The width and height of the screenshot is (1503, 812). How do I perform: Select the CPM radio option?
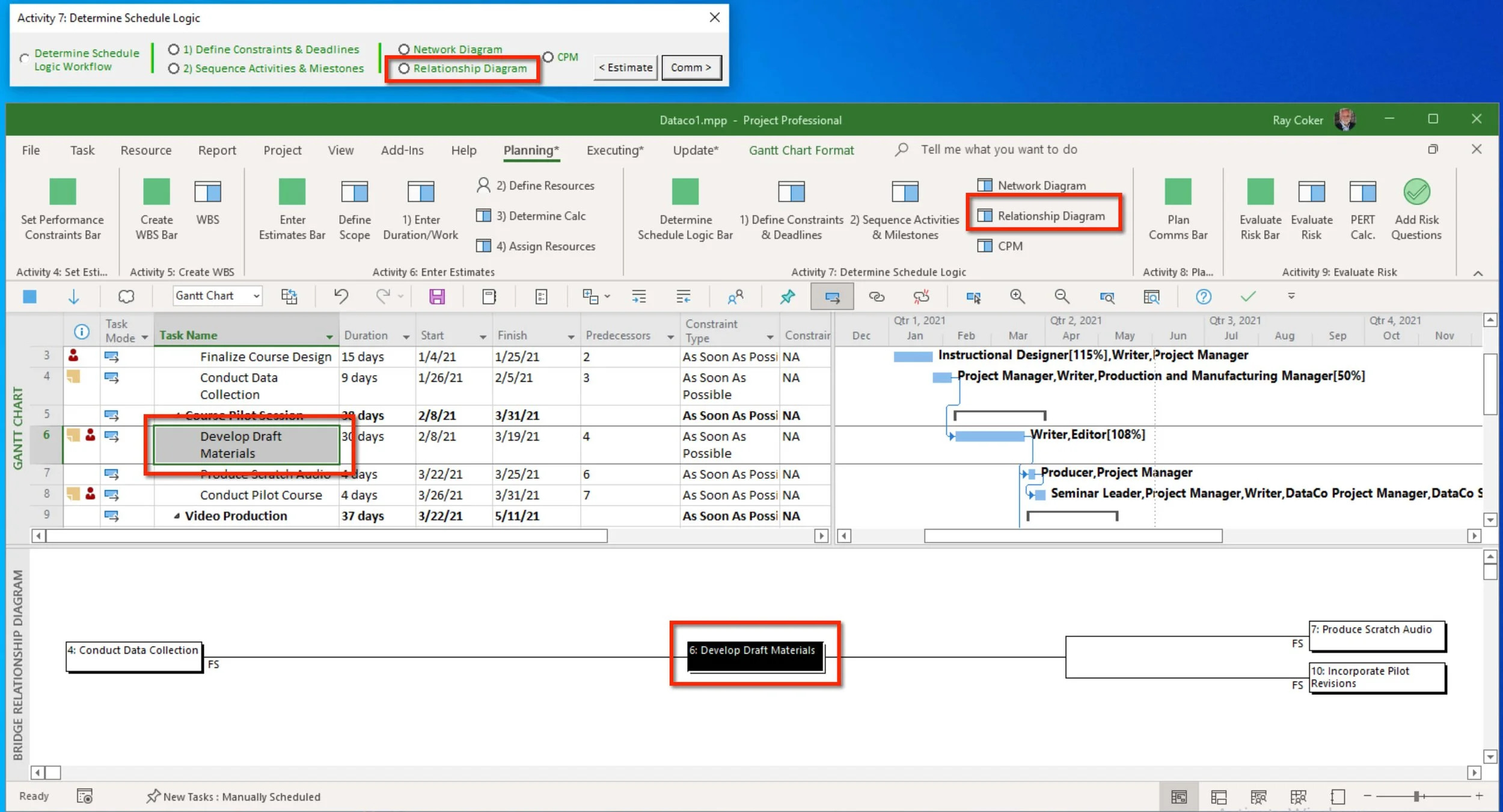click(x=548, y=57)
